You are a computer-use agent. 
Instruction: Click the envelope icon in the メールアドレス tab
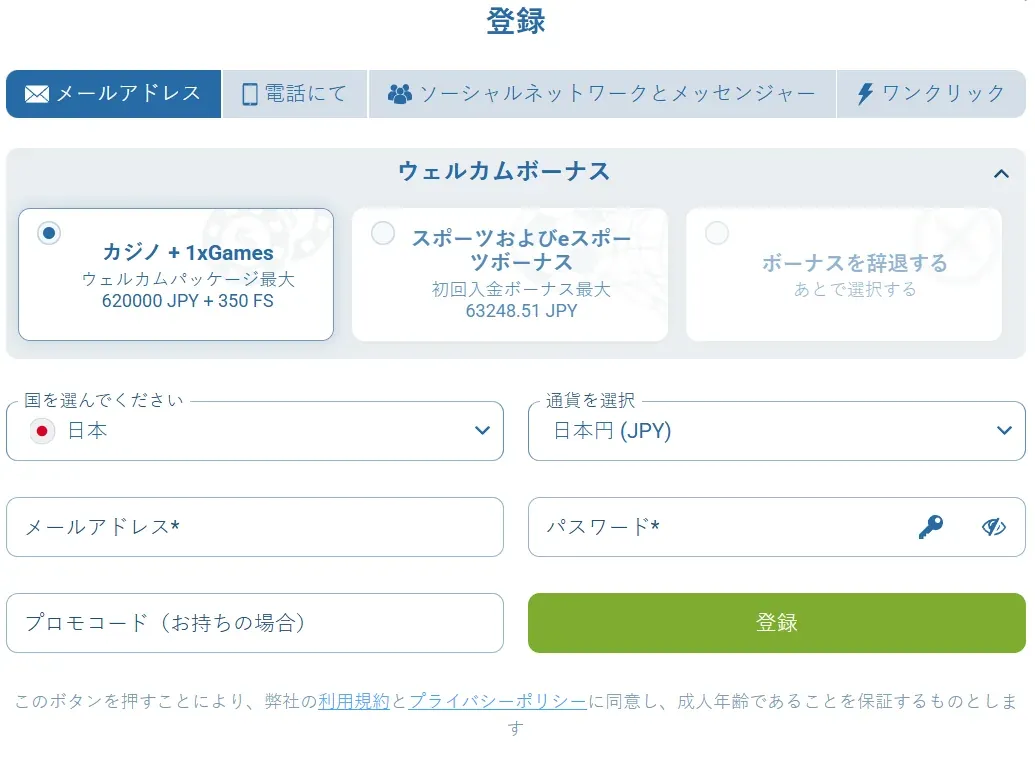click(x=37, y=94)
